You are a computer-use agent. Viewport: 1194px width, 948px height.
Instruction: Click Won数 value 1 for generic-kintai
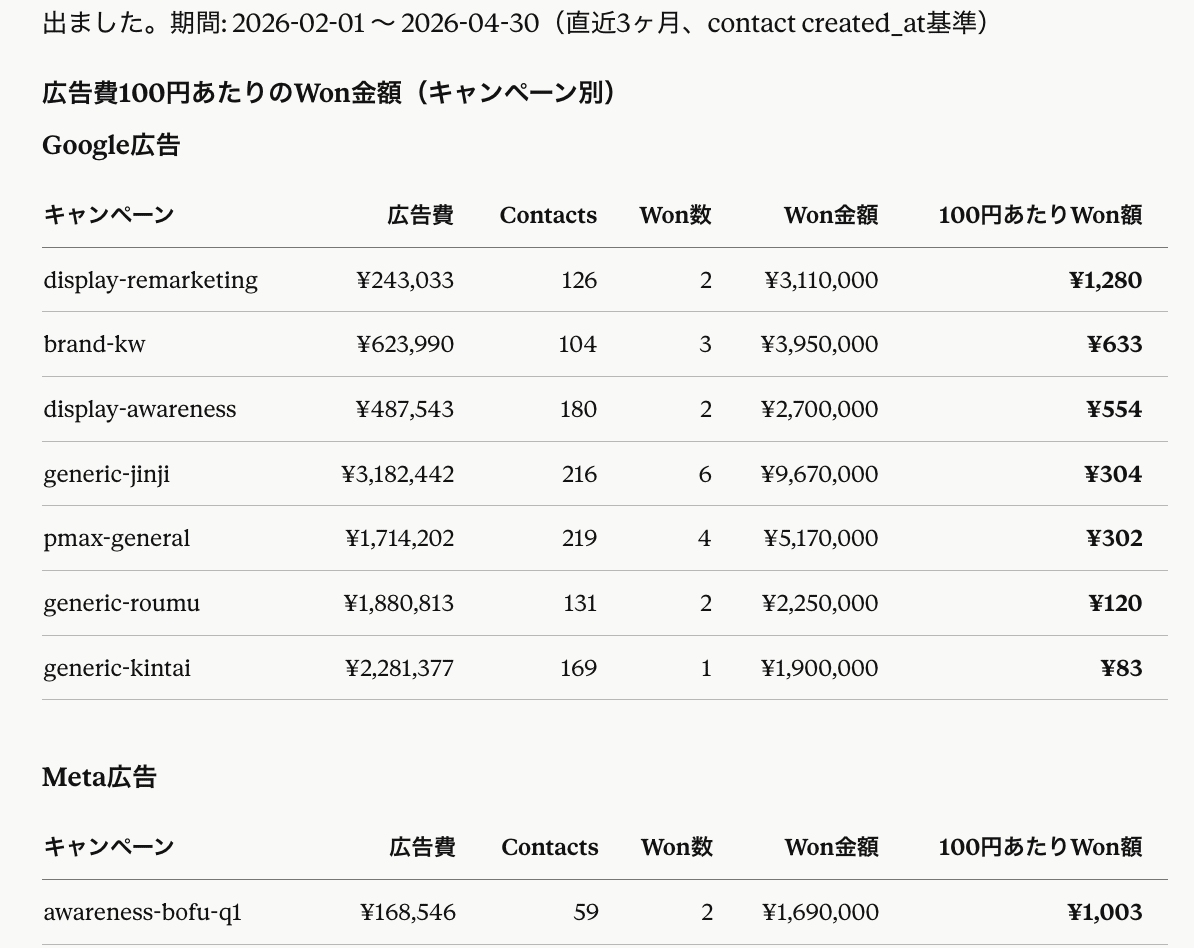pos(706,669)
